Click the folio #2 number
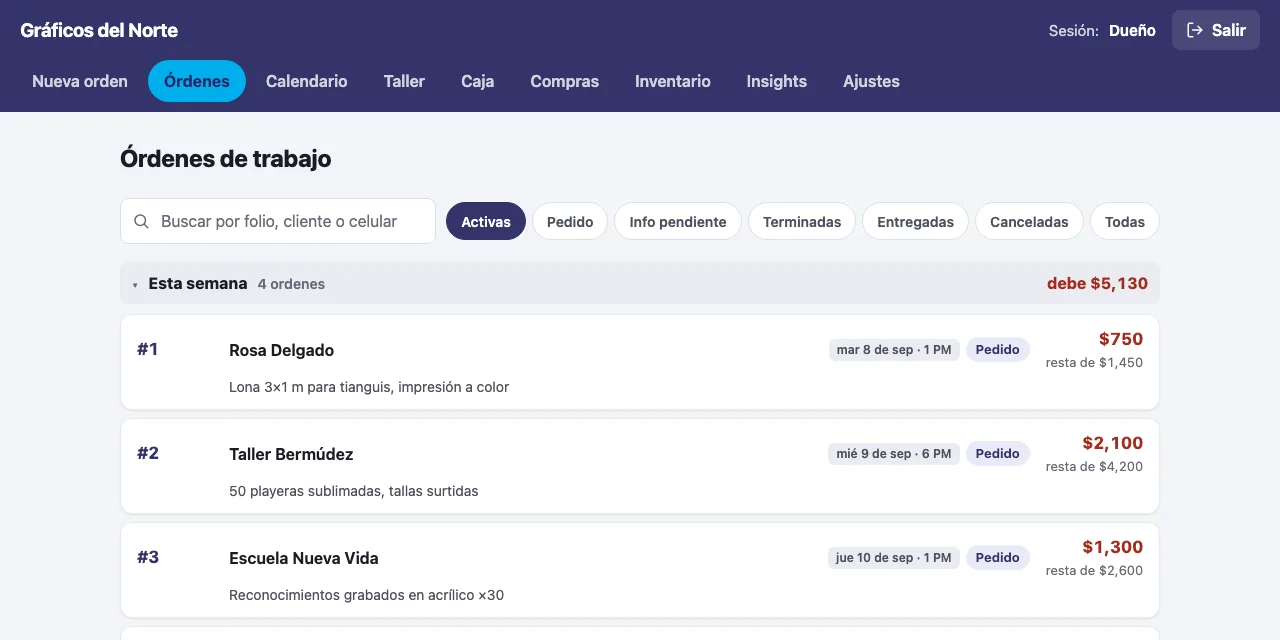Viewport: 1280px width, 640px height. tap(148, 453)
